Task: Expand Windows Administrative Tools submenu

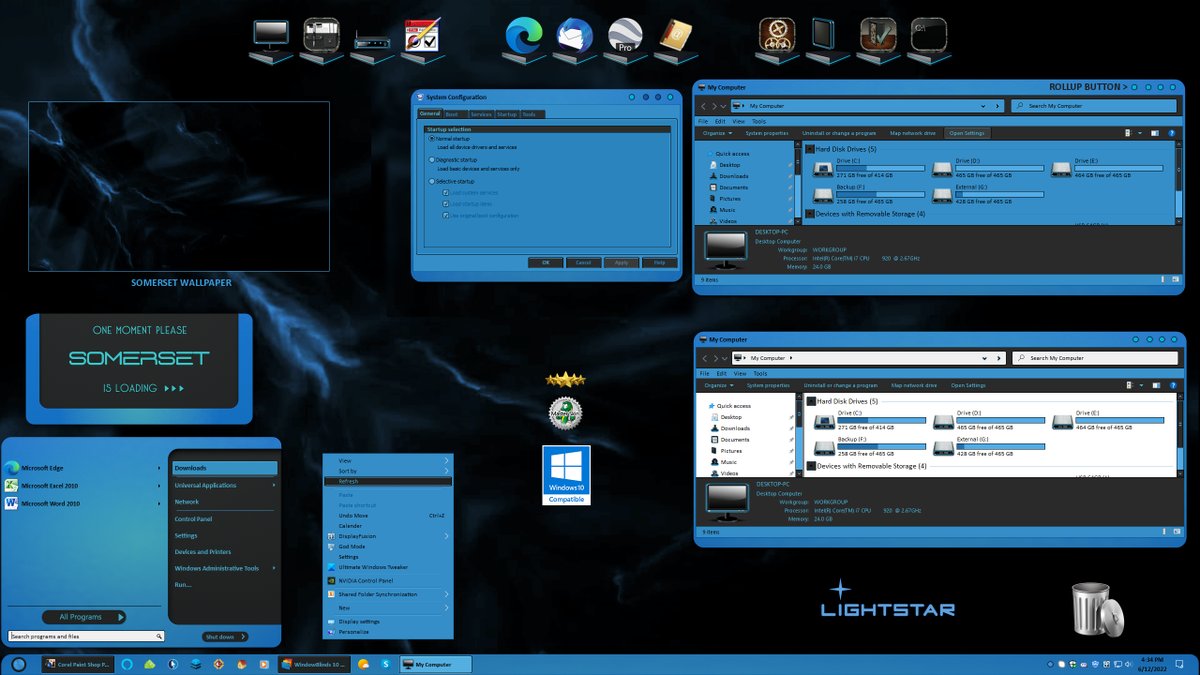Action: click(273, 568)
